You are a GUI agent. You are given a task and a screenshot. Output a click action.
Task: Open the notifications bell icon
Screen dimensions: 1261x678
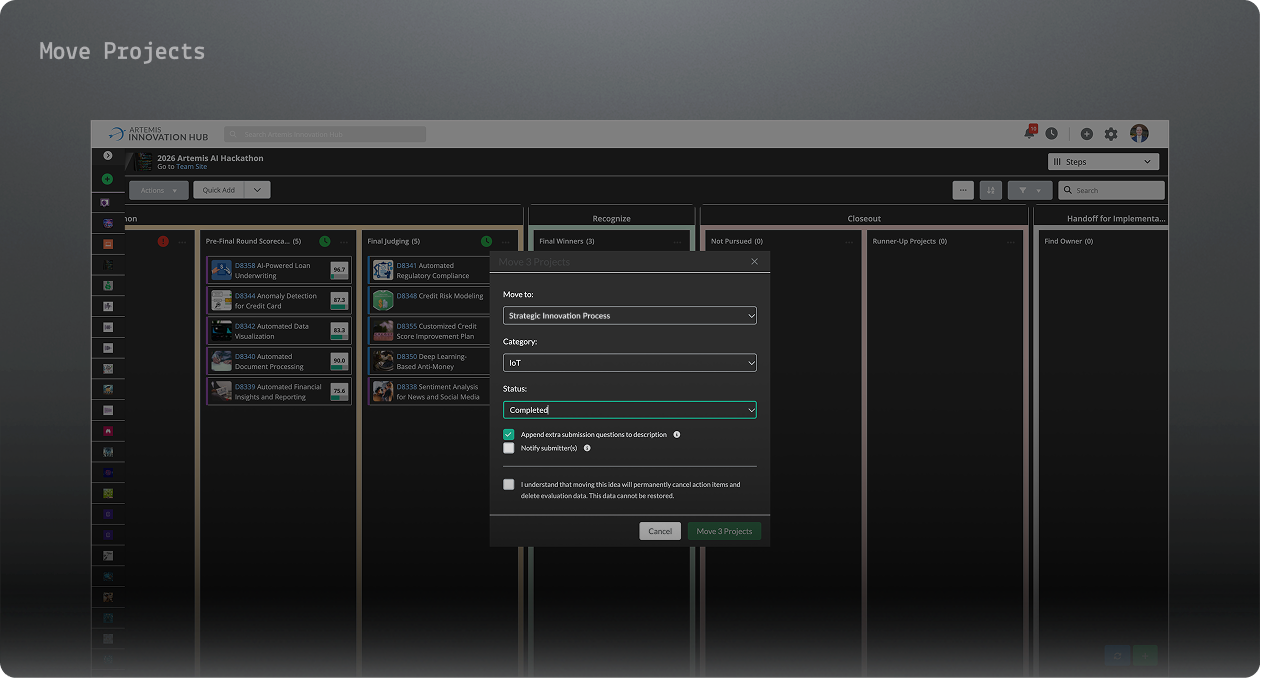[x=1029, y=133]
